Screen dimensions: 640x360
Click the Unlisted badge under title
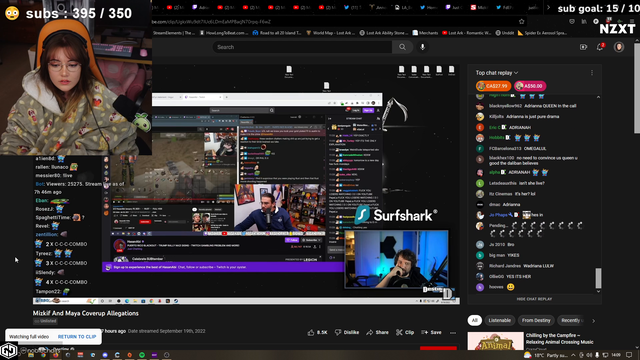tap(45, 321)
